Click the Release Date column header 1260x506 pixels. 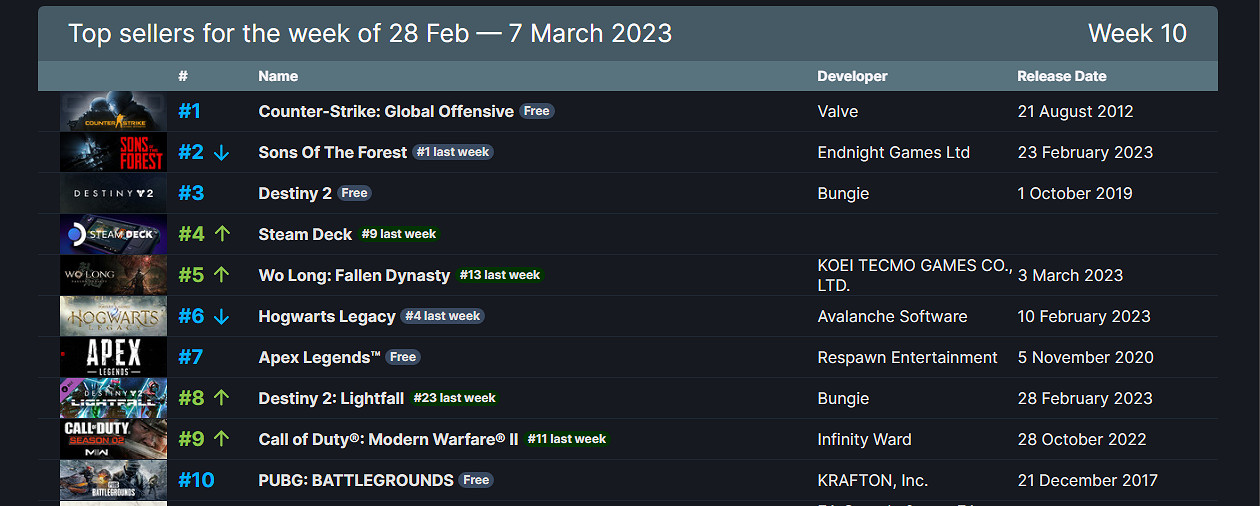click(x=1061, y=76)
